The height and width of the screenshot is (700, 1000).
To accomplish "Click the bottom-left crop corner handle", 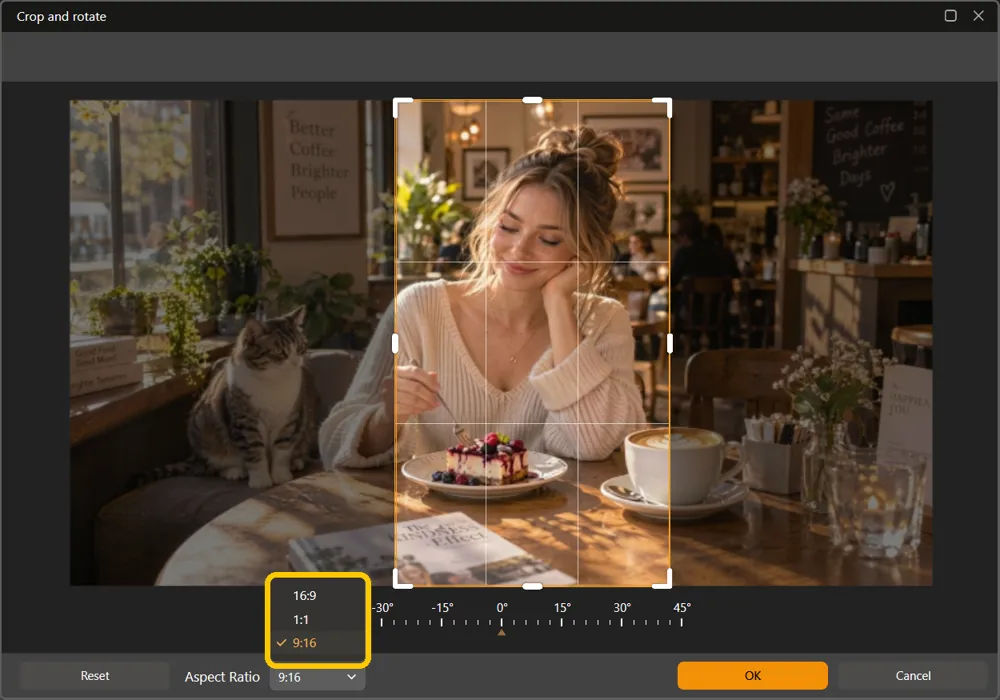I will click(x=398, y=583).
